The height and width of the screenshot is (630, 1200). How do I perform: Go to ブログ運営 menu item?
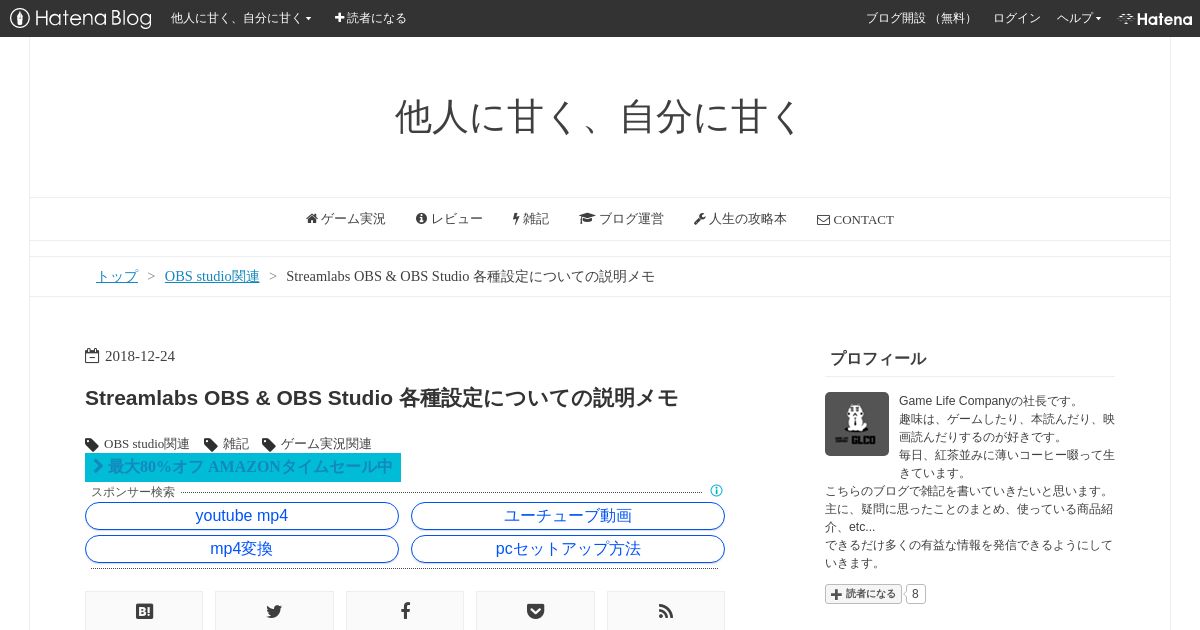[x=621, y=219]
